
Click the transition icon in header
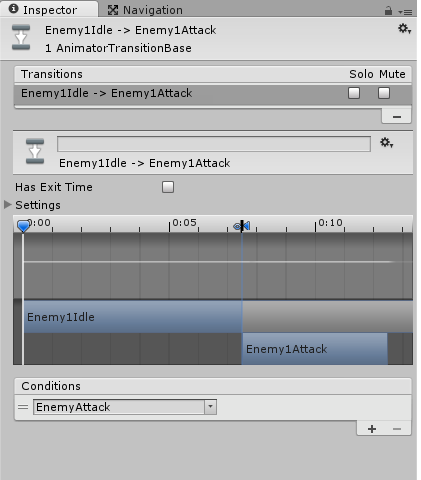click(21, 37)
